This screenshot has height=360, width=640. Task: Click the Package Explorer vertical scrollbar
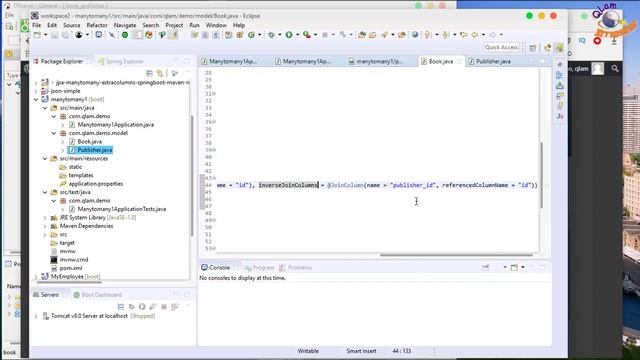[192, 176]
